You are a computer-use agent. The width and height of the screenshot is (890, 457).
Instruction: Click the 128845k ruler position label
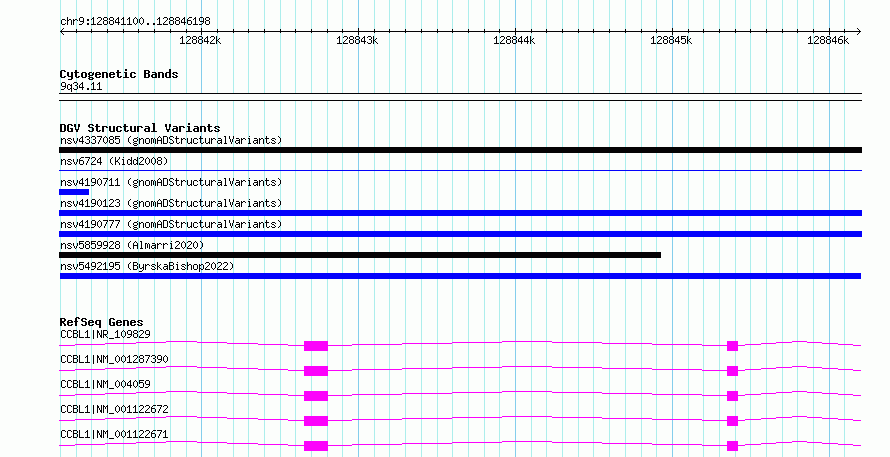(x=671, y=40)
